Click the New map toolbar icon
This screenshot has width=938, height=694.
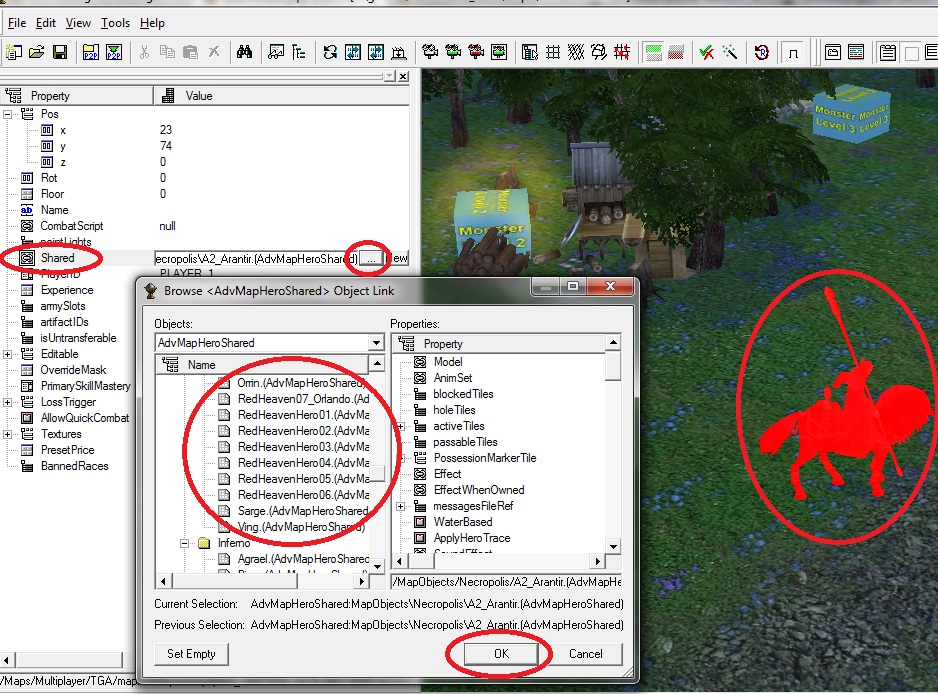[x=14, y=53]
